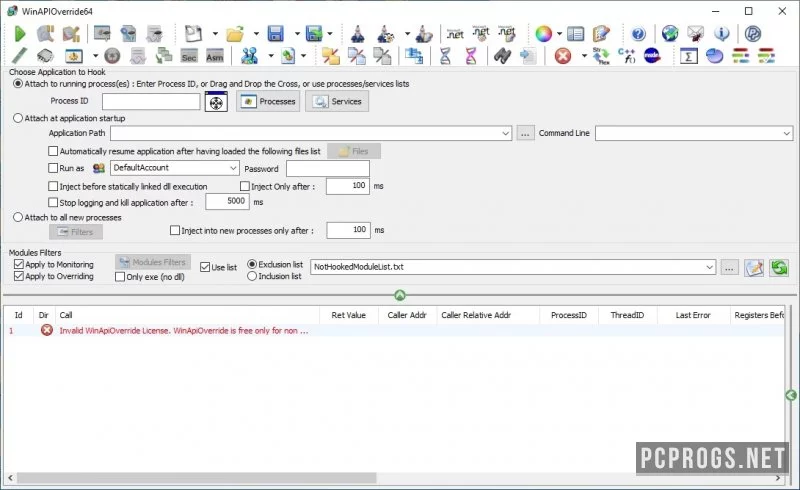Open the Command Line dropdown

point(786,133)
